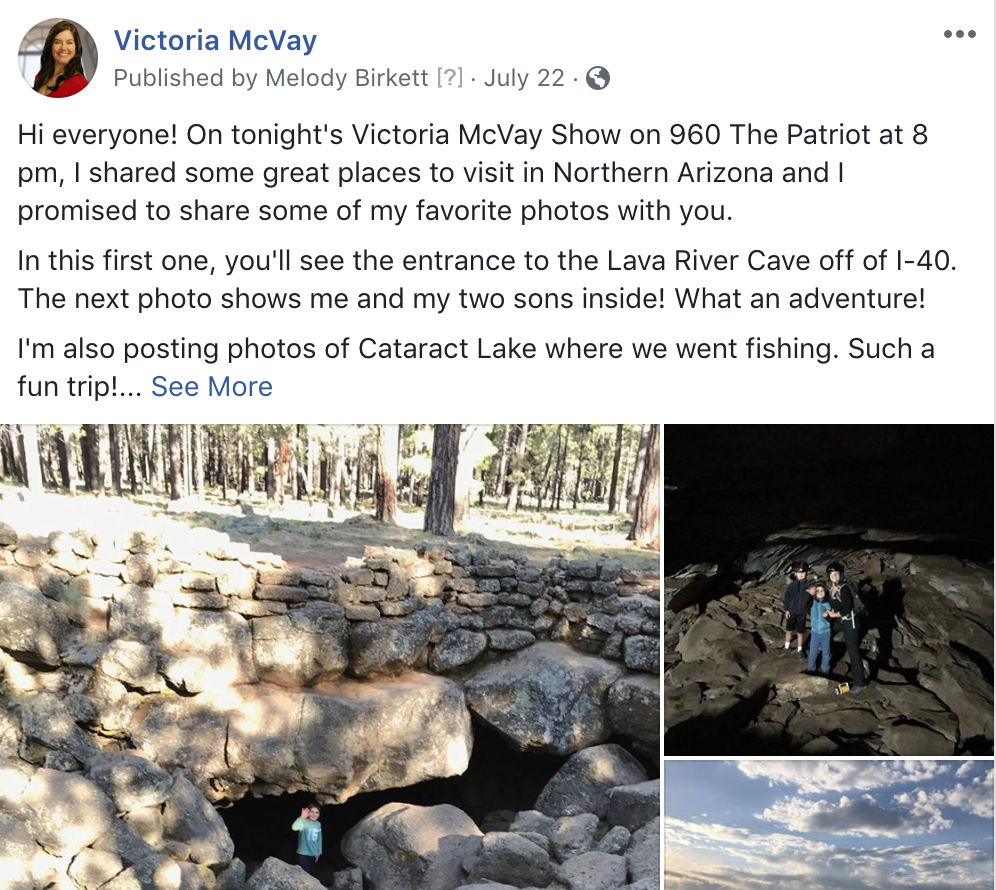Click the Melody Birkett publisher name
This screenshot has width=996, height=890.
[347, 78]
